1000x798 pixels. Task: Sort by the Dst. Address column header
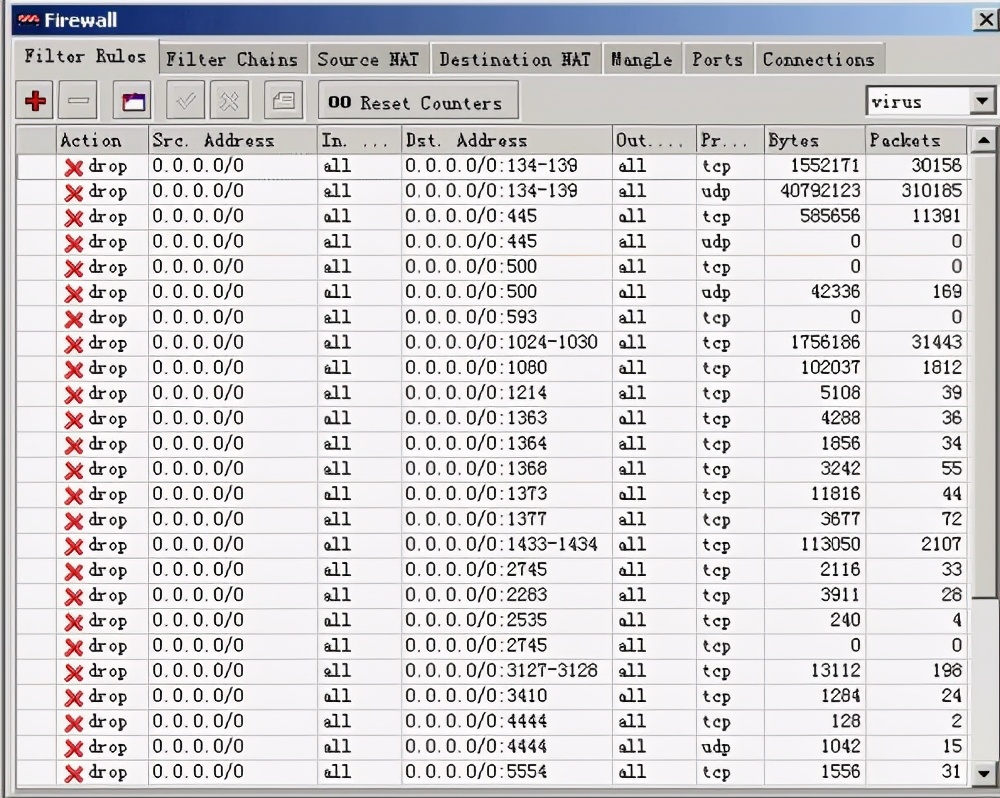point(506,140)
